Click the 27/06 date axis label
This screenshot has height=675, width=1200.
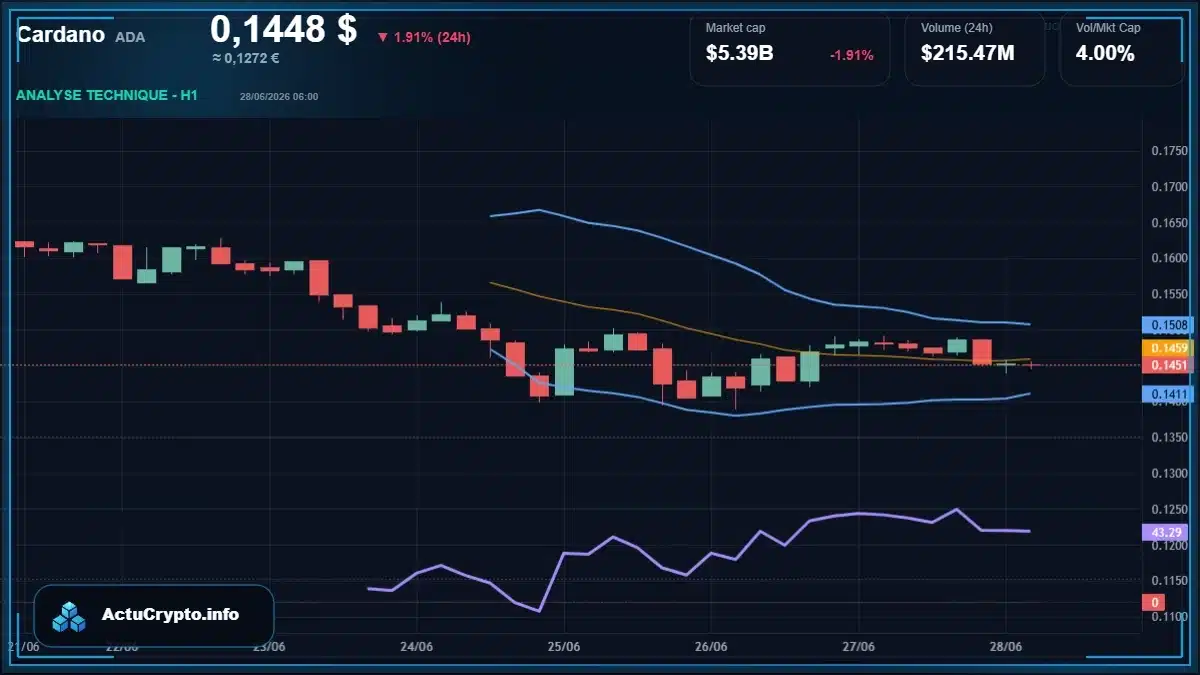pyautogui.click(x=859, y=647)
